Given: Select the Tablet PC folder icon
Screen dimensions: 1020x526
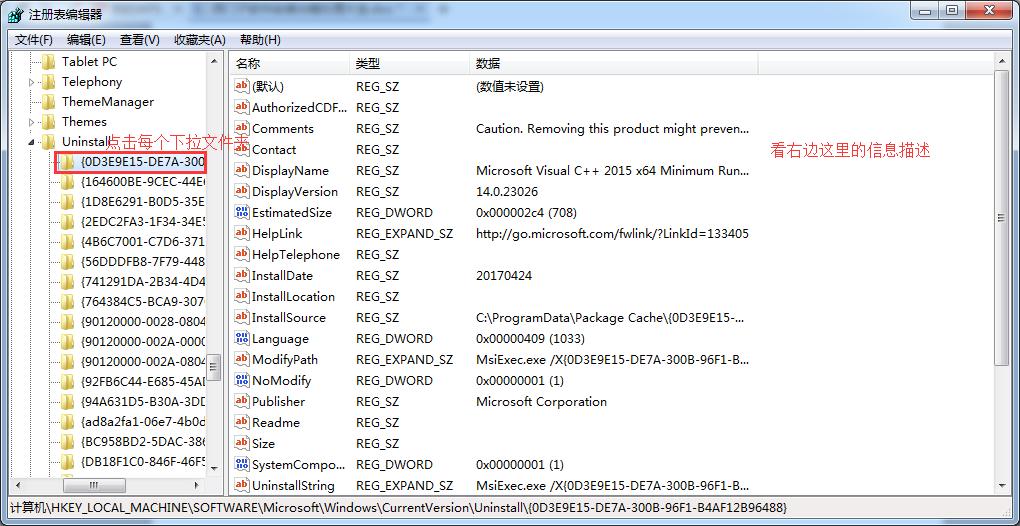Looking at the screenshot, I should point(48,62).
